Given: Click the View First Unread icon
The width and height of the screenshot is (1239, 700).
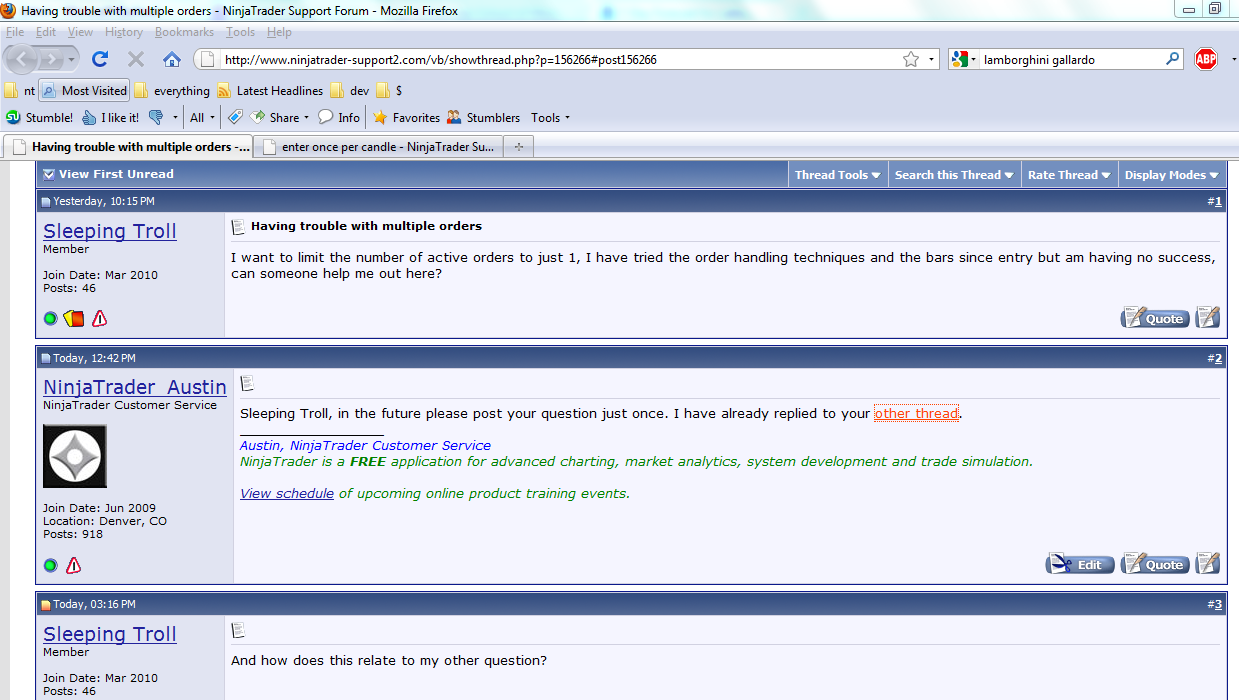Looking at the screenshot, I should (x=48, y=174).
